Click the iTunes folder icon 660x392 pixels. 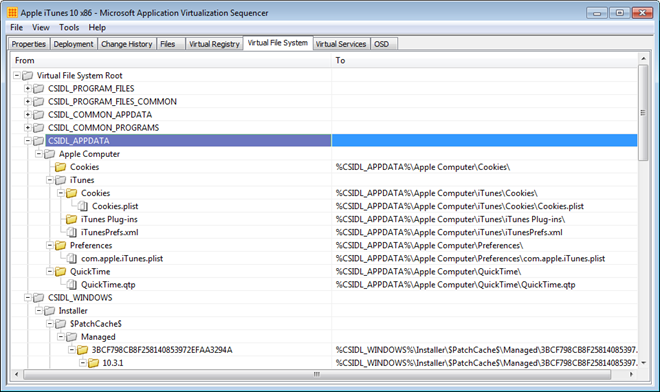tap(61, 180)
